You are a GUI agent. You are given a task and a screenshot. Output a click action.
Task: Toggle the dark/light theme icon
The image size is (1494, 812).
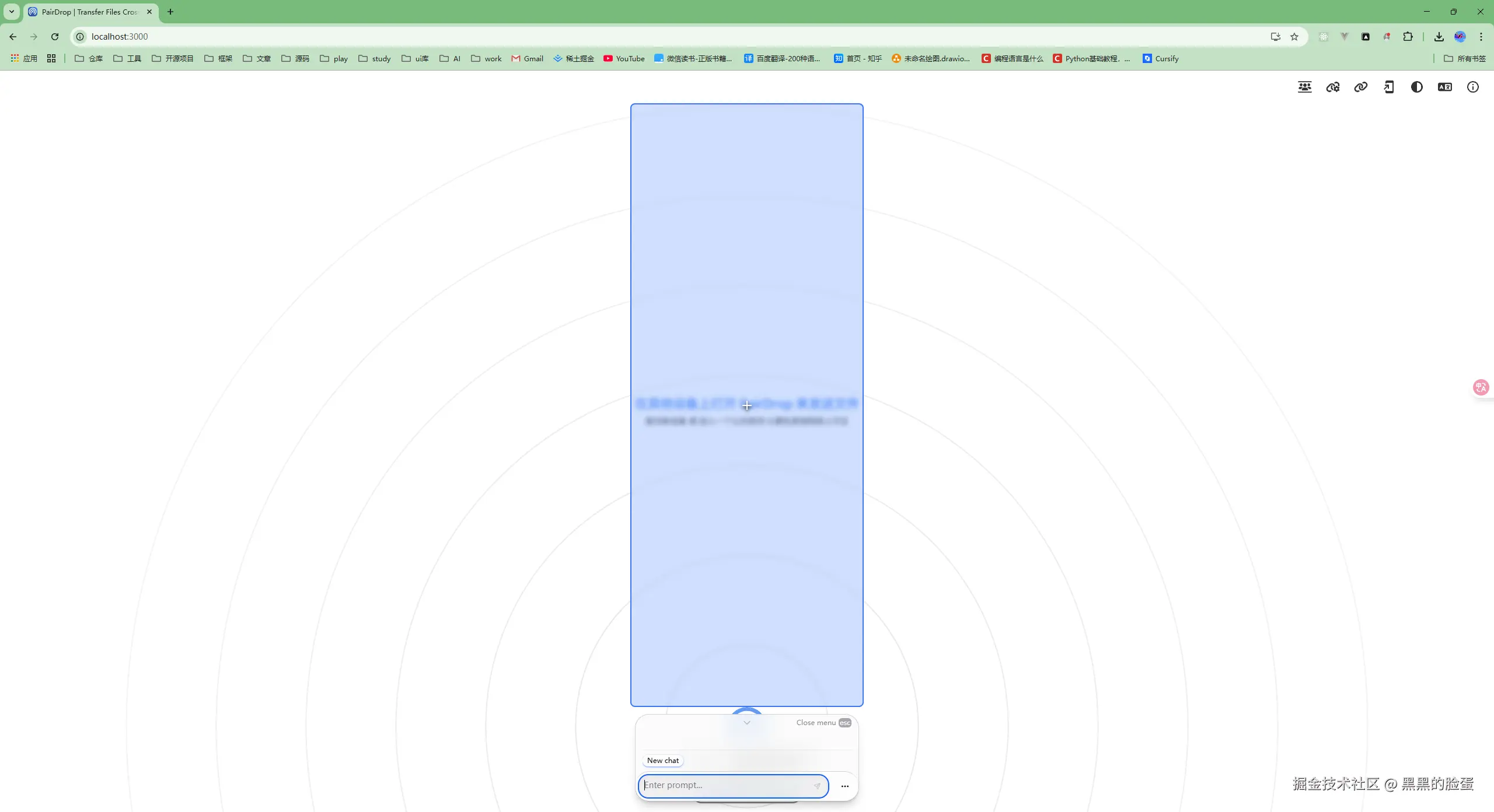point(1416,87)
